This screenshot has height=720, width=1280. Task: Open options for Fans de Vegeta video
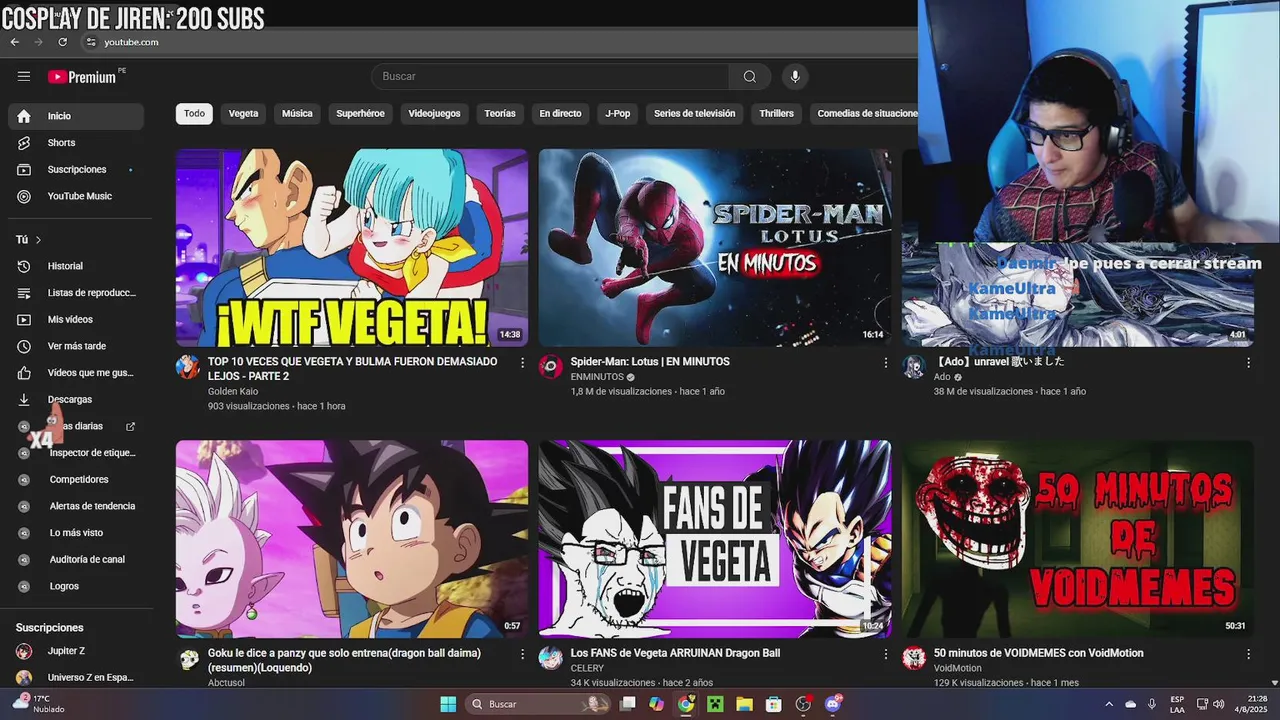[885, 654]
